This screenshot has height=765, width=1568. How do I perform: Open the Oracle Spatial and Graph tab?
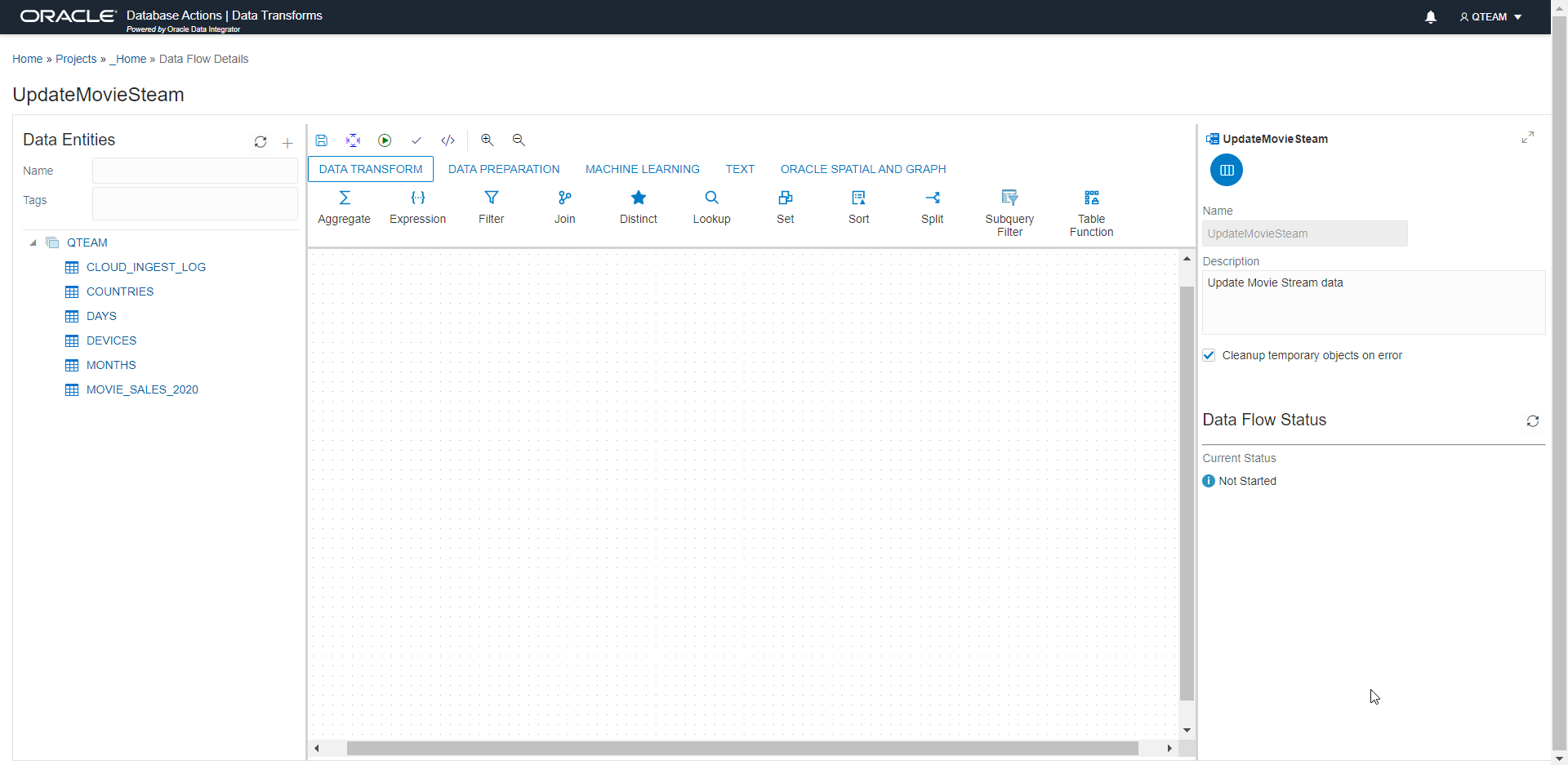pyautogui.click(x=863, y=169)
